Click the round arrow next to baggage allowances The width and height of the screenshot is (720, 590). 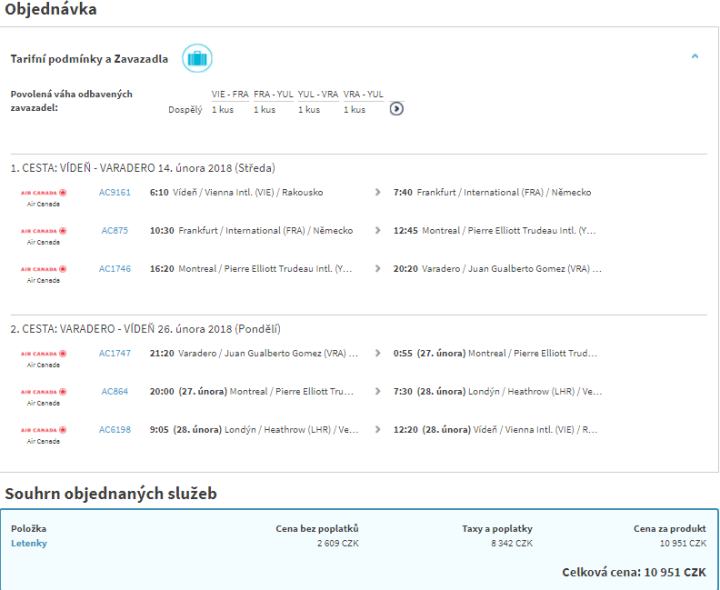coord(396,109)
